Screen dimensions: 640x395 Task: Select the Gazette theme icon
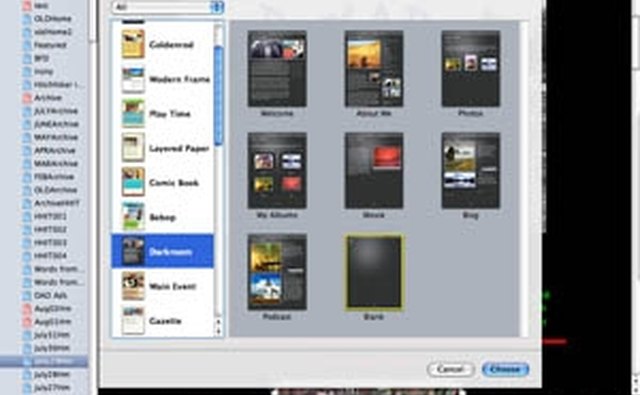[133, 321]
